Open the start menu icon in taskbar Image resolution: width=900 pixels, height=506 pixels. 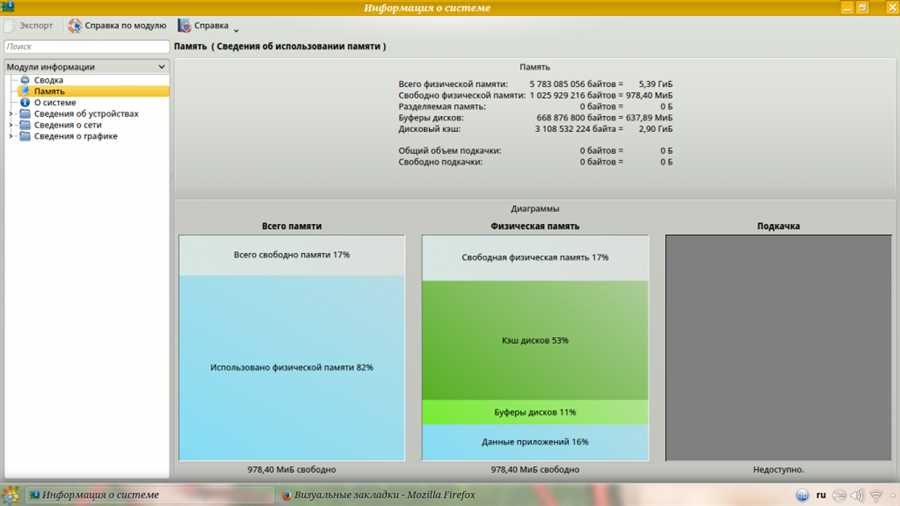11,495
